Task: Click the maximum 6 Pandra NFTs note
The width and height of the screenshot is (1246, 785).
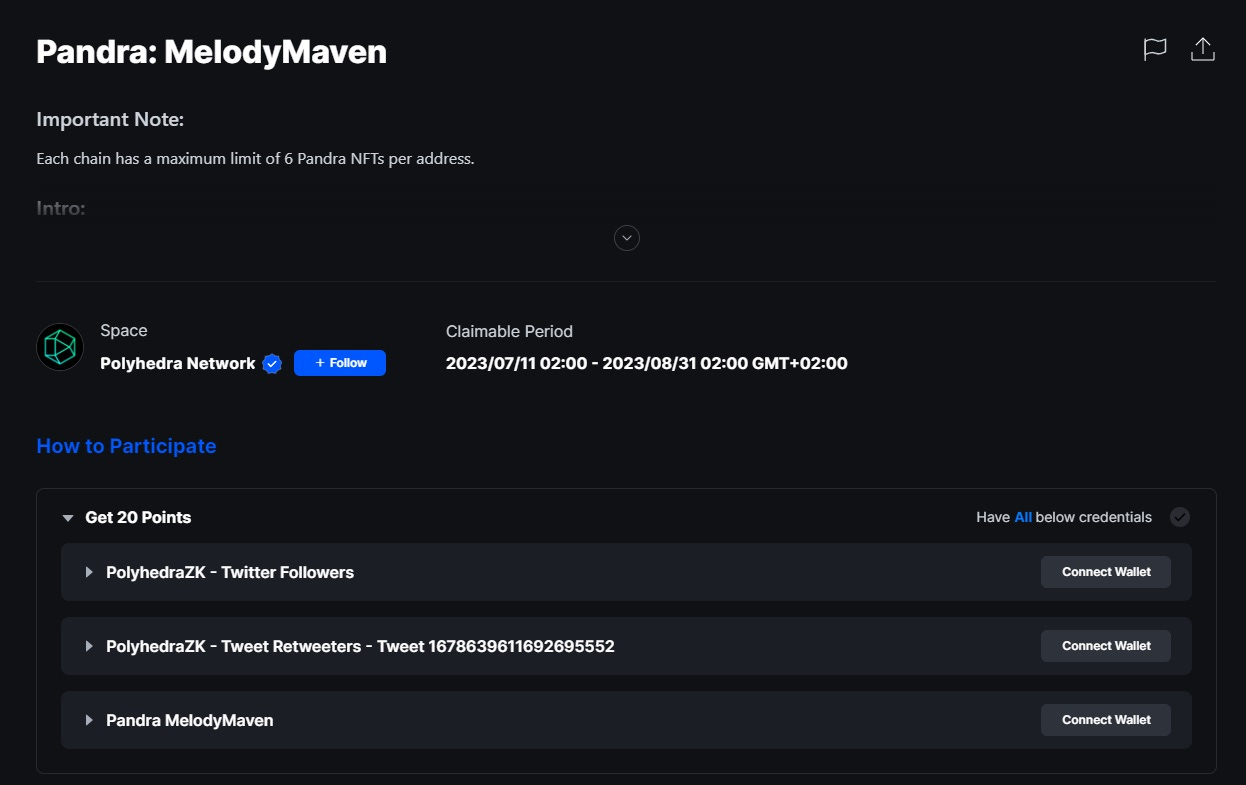Action: click(255, 159)
